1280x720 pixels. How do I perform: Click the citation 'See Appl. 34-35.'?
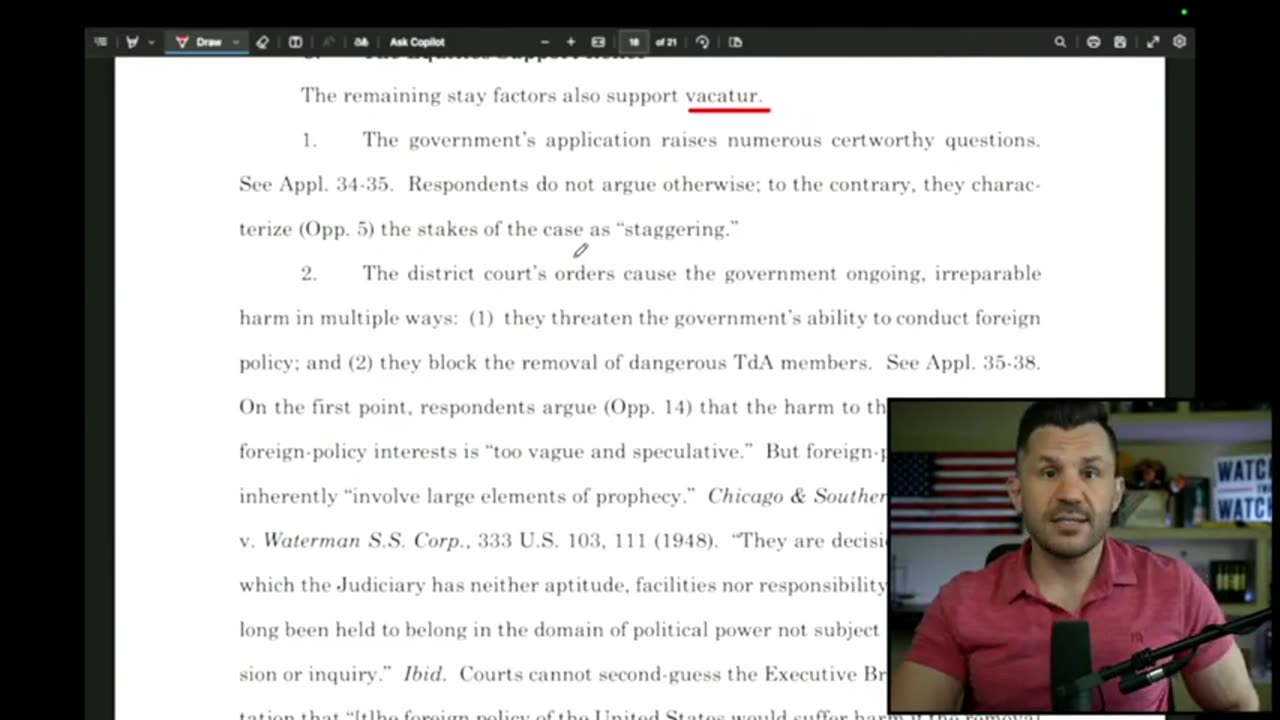[316, 185]
